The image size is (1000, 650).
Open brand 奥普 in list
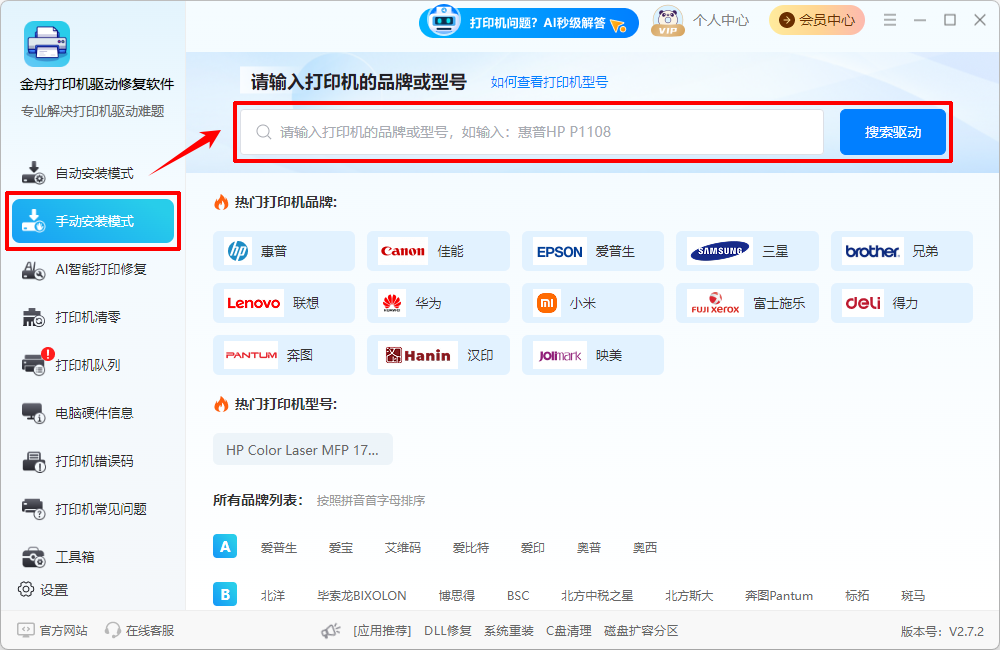[x=589, y=547]
